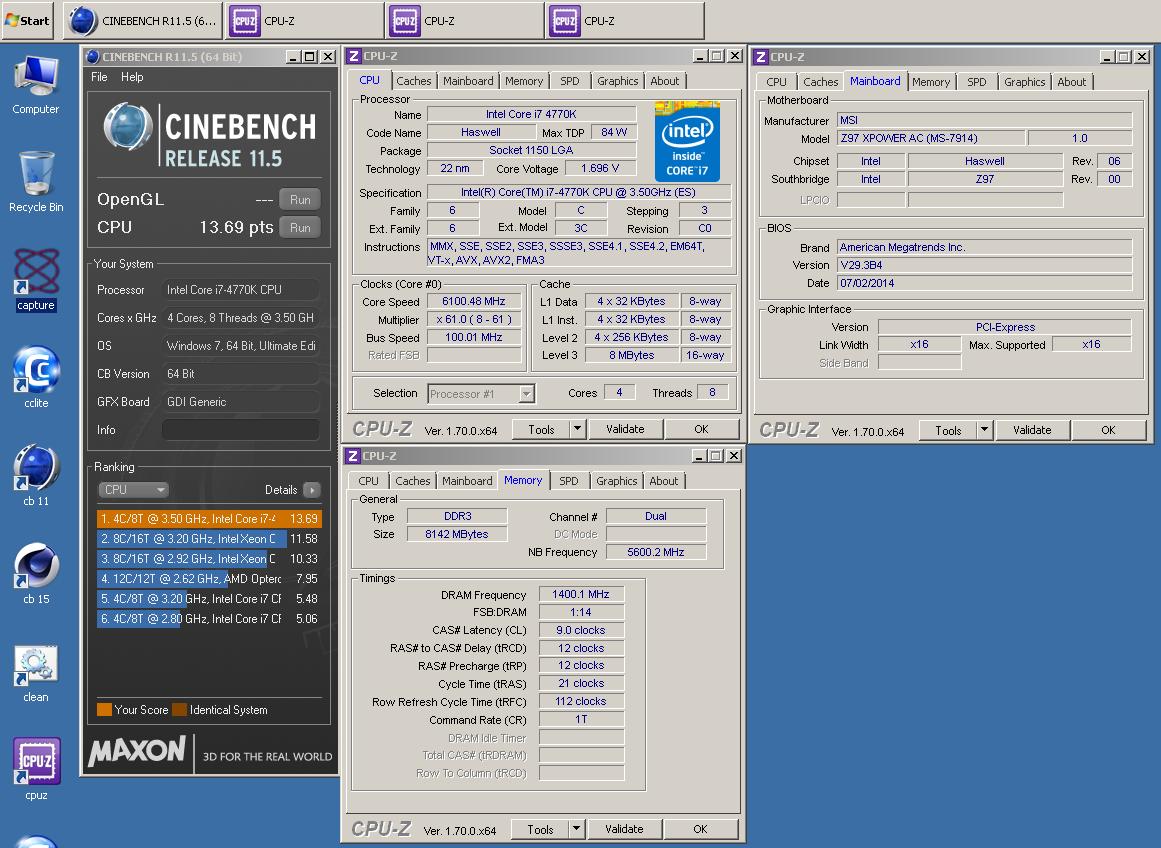Image resolution: width=1161 pixels, height=848 pixels.
Task: Run the CPU benchmark
Action: point(300,227)
